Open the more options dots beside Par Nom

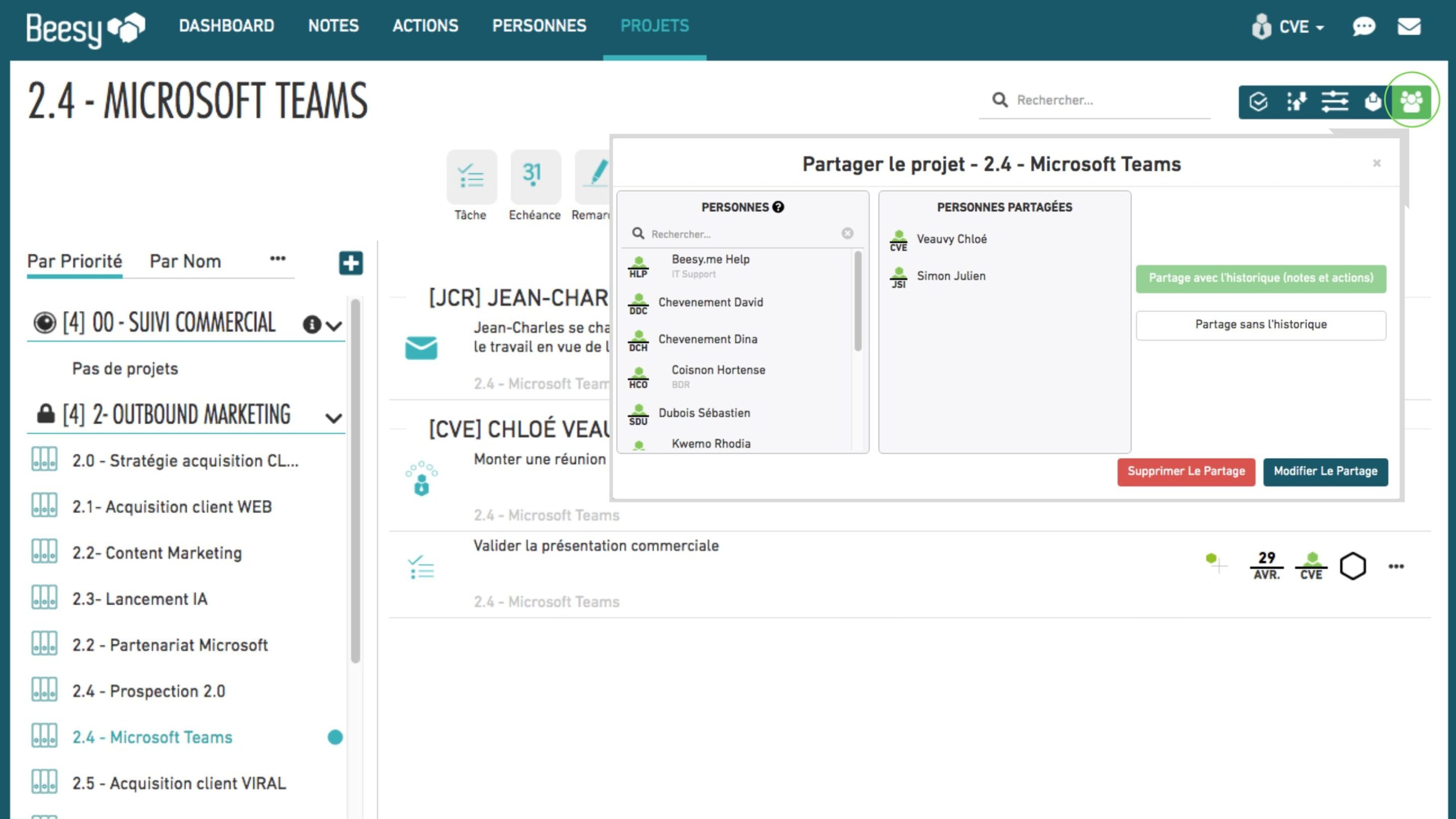(x=278, y=259)
